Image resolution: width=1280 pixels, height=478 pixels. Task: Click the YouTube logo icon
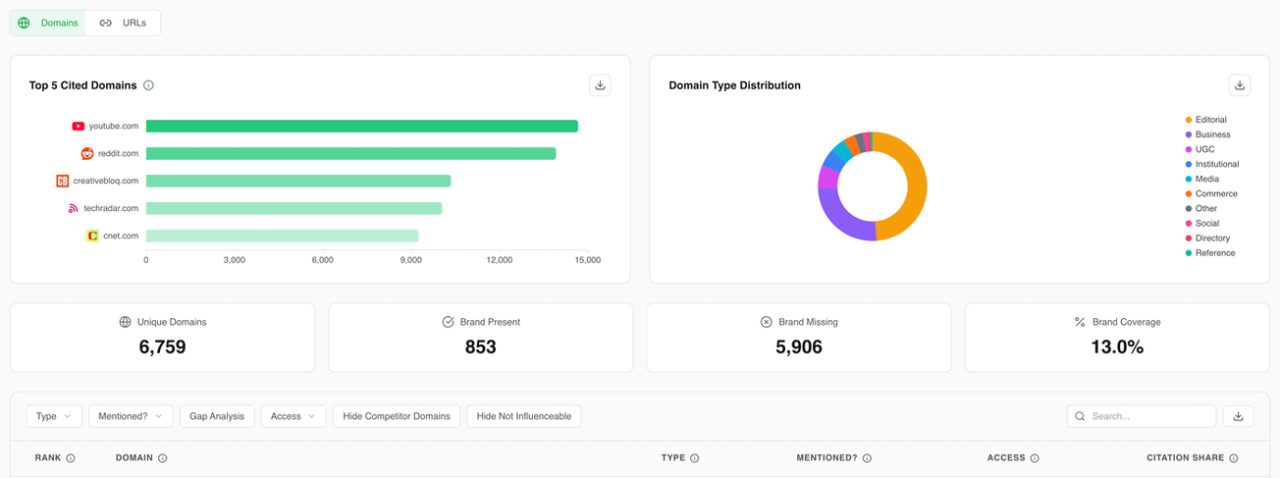tap(78, 126)
